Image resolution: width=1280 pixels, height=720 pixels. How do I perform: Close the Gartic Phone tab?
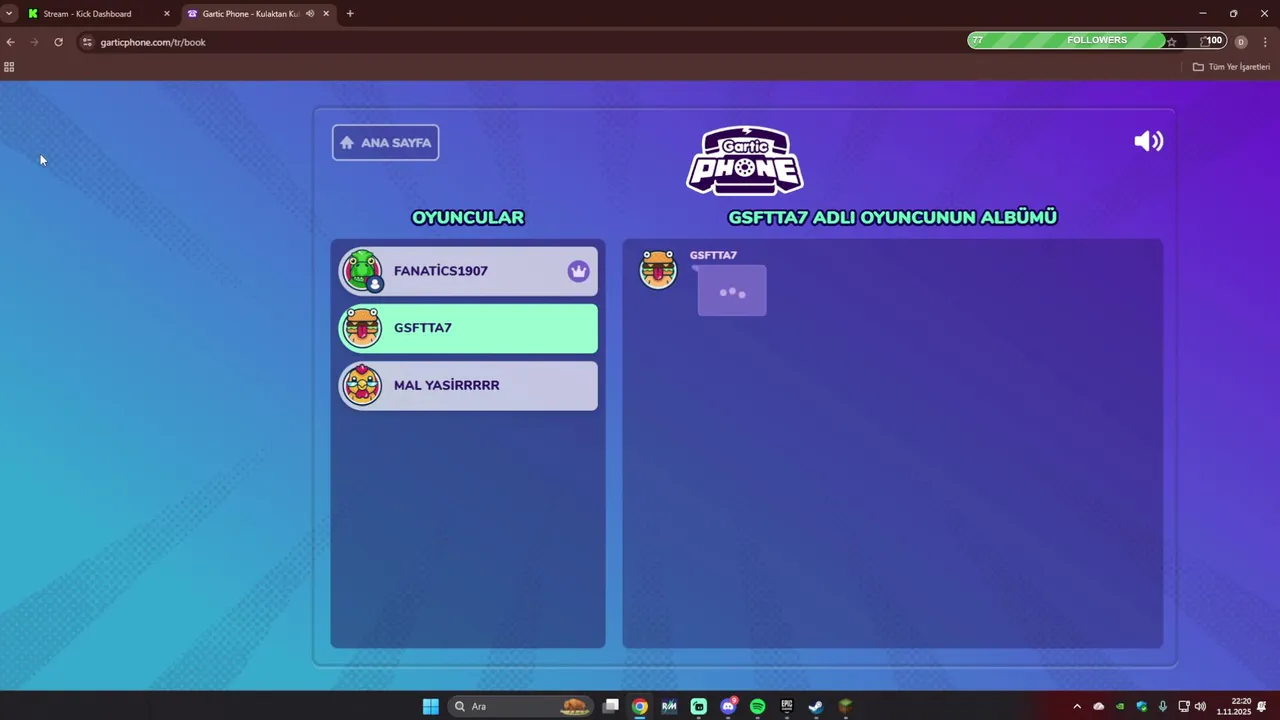(x=326, y=14)
